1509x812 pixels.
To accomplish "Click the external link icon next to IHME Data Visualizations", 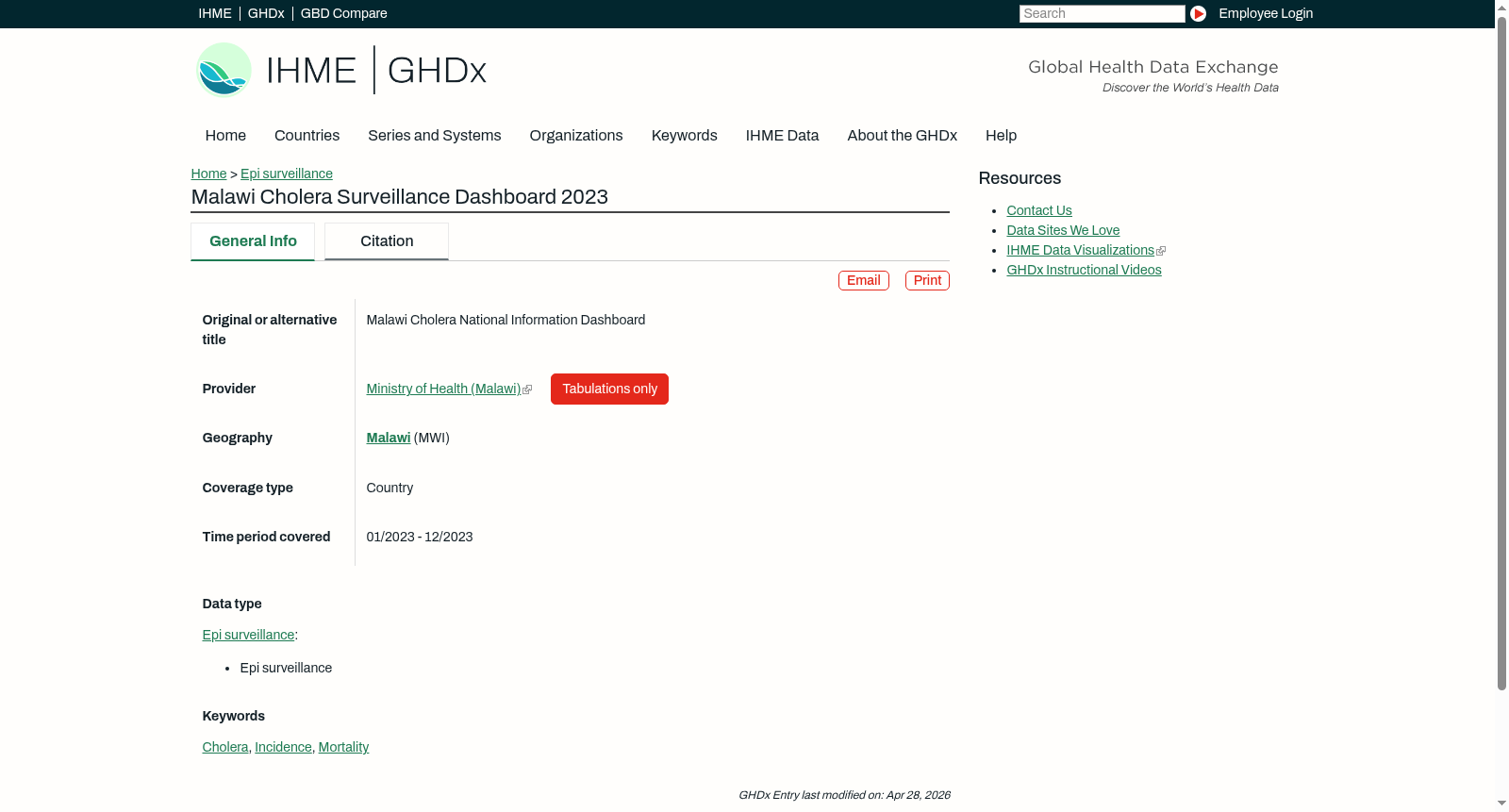I will tap(1161, 251).
